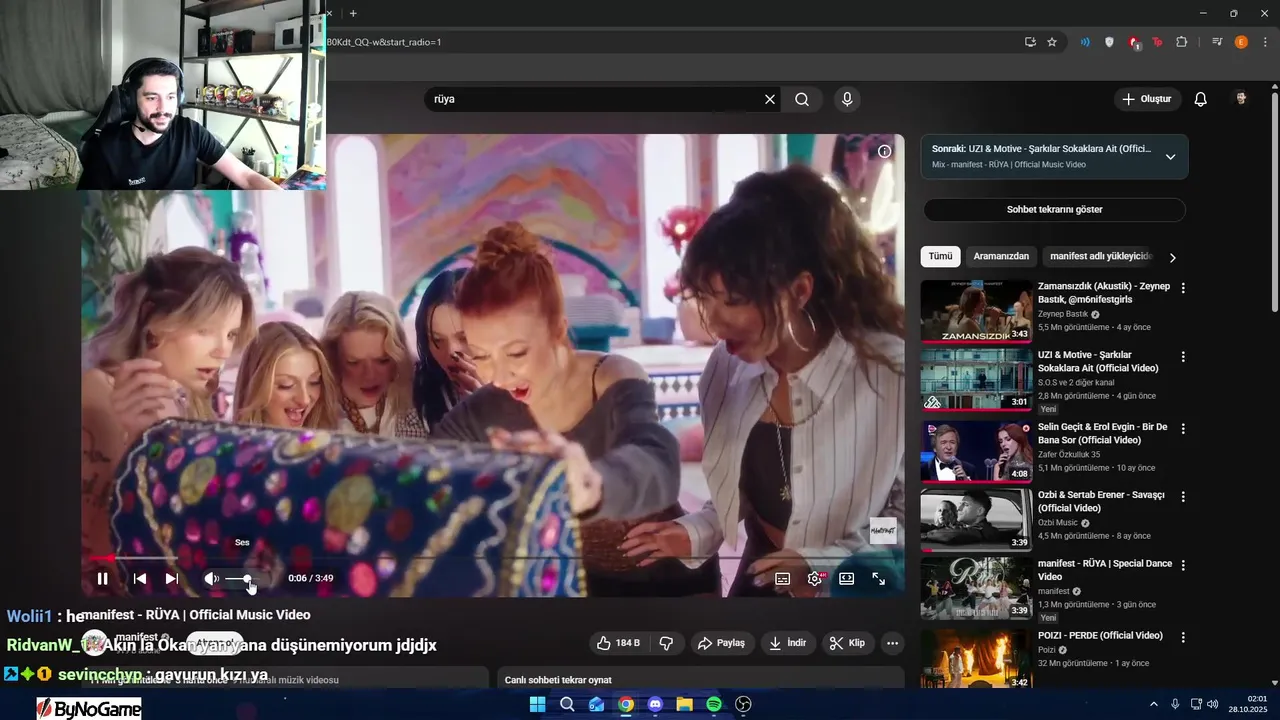This screenshot has width=1280, height=720.
Task: Select the 'Tümü' filter chip
Action: pyautogui.click(x=940, y=256)
